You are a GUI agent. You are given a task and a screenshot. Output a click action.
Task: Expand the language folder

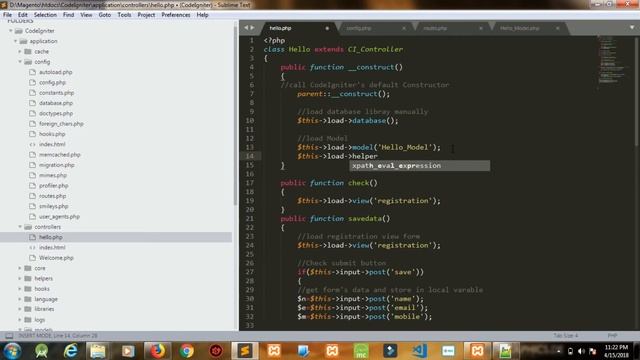pyautogui.click(x=20, y=299)
